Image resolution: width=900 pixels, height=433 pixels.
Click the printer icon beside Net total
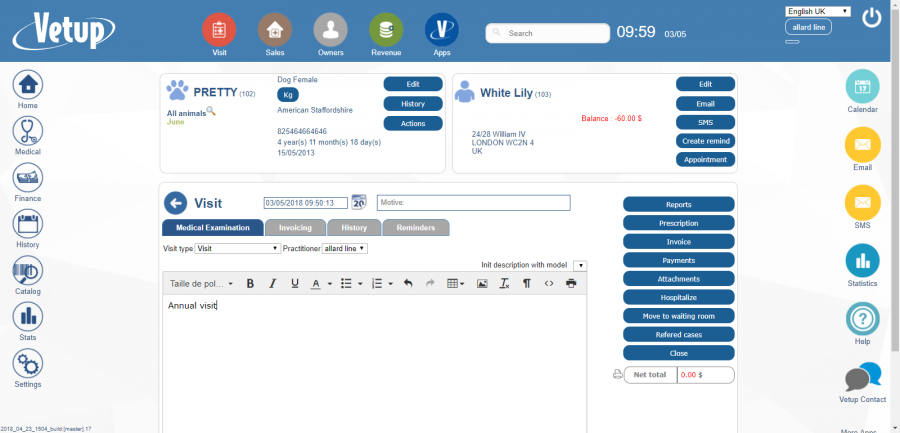(x=618, y=374)
